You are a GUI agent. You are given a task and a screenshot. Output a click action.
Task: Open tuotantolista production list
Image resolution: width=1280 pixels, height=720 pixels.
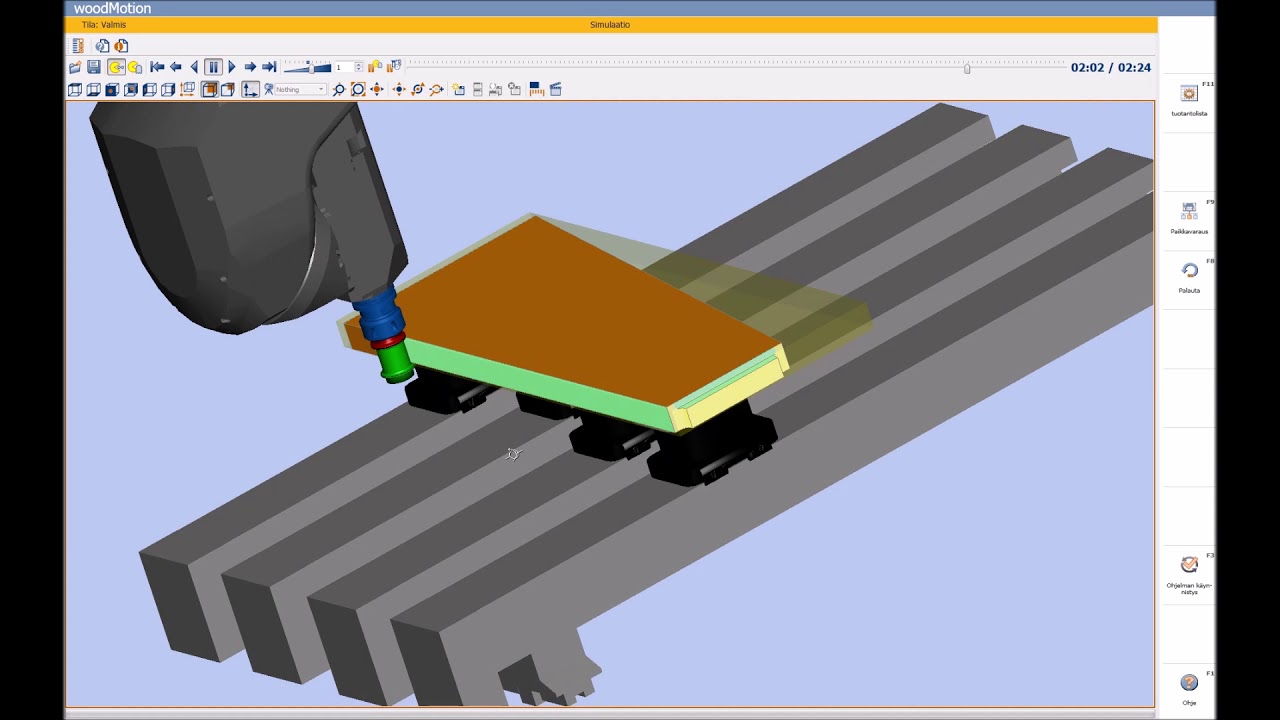pos(1189,100)
